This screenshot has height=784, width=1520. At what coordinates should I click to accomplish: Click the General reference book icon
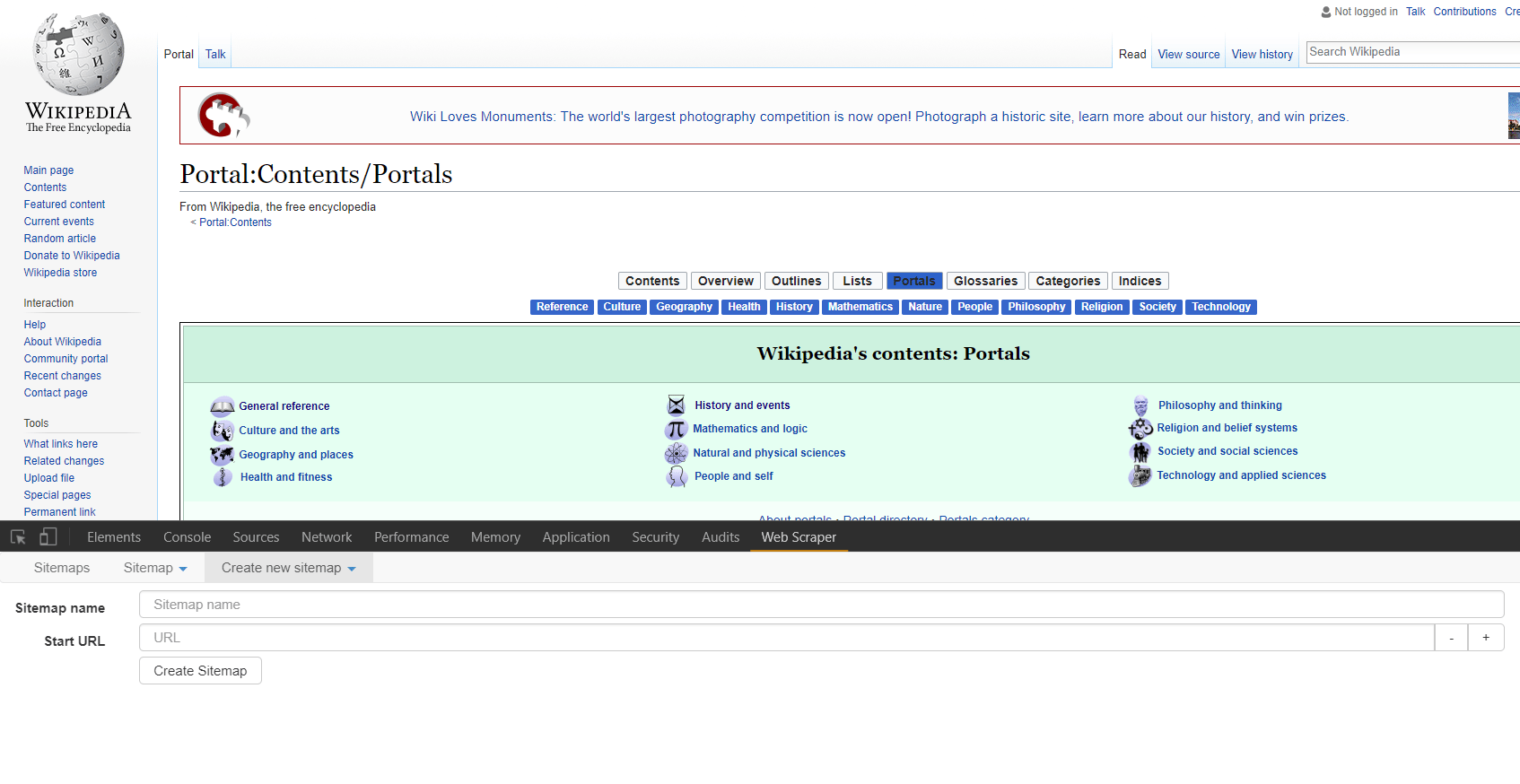[x=222, y=406]
